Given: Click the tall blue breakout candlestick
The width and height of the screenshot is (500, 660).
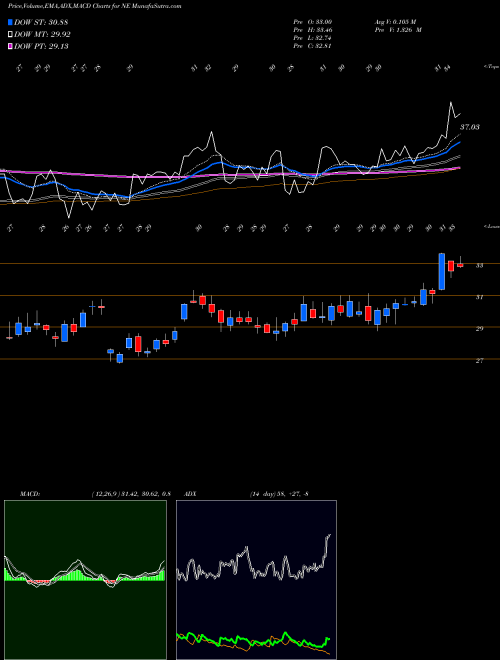Looking at the screenshot, I should pos(441,271).
